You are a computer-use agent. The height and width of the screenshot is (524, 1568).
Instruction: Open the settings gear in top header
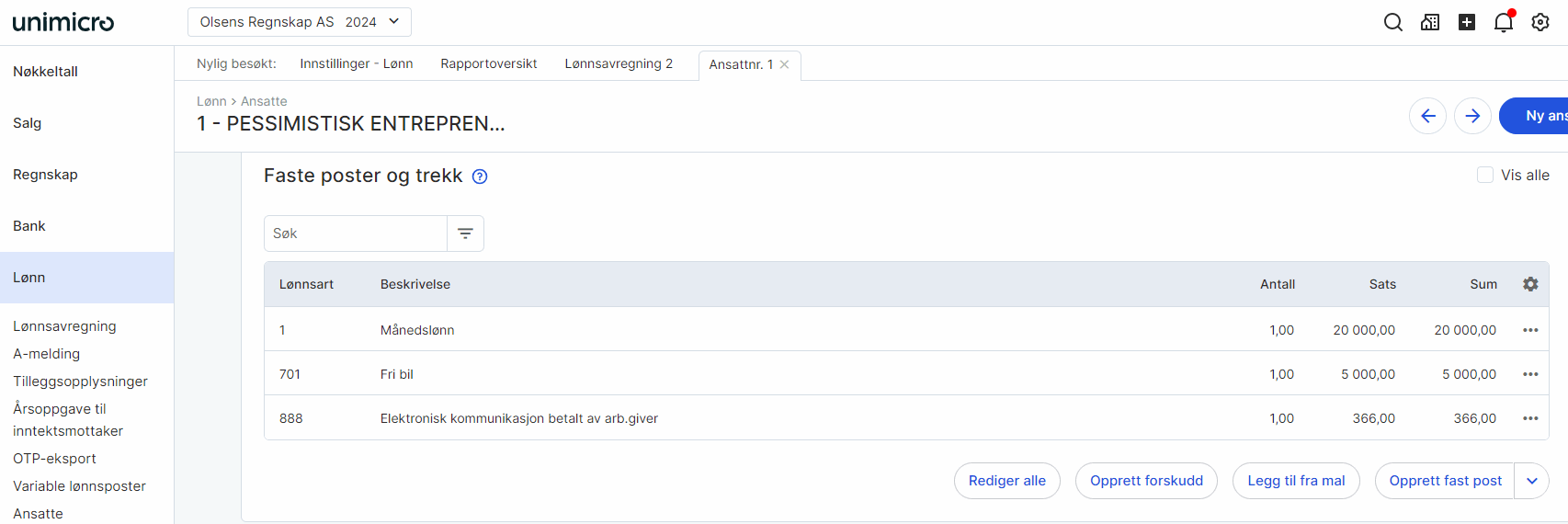click(1540, 22)
